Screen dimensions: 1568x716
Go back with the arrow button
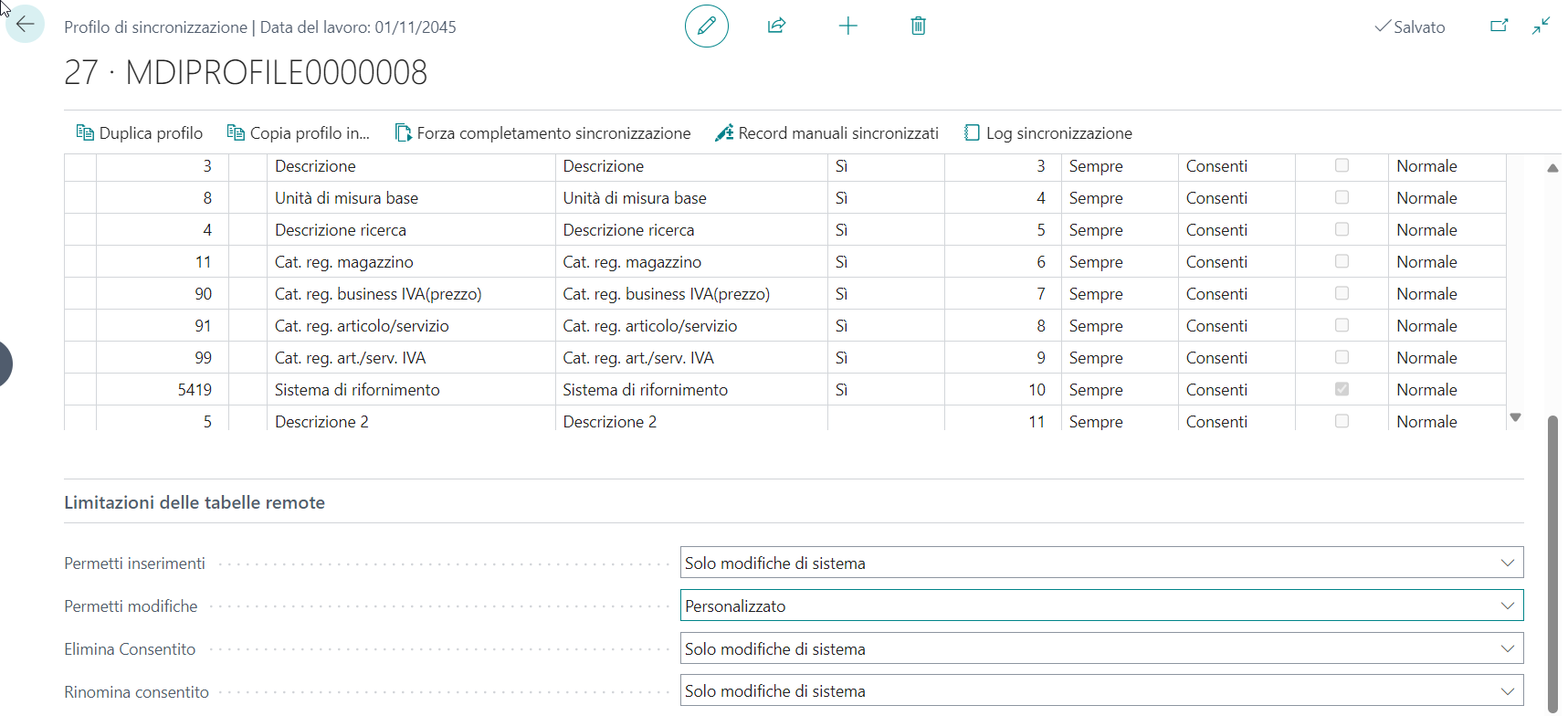25,24
